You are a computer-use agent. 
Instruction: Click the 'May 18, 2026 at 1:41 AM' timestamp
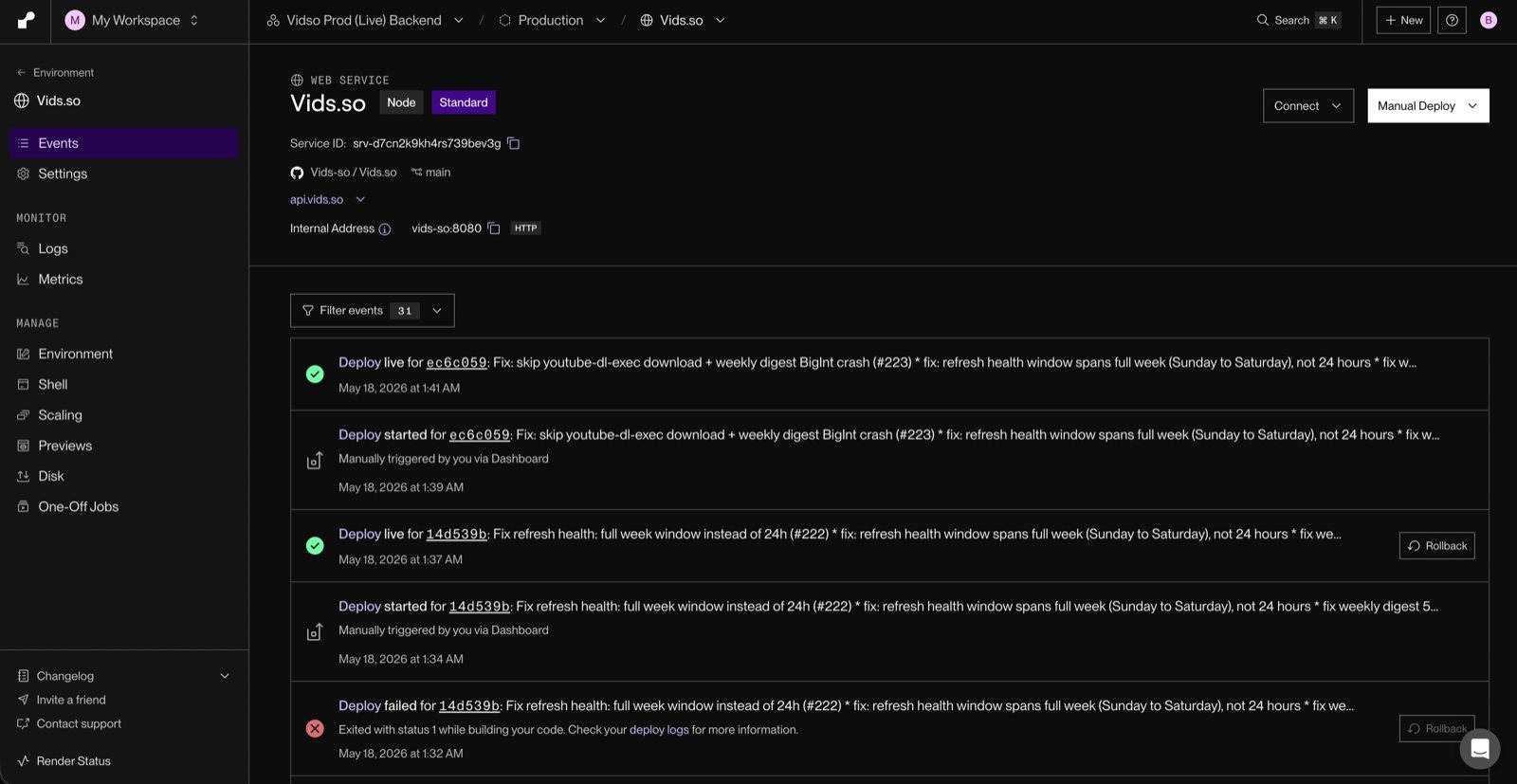pyautogui.click(x=399, y=389)
